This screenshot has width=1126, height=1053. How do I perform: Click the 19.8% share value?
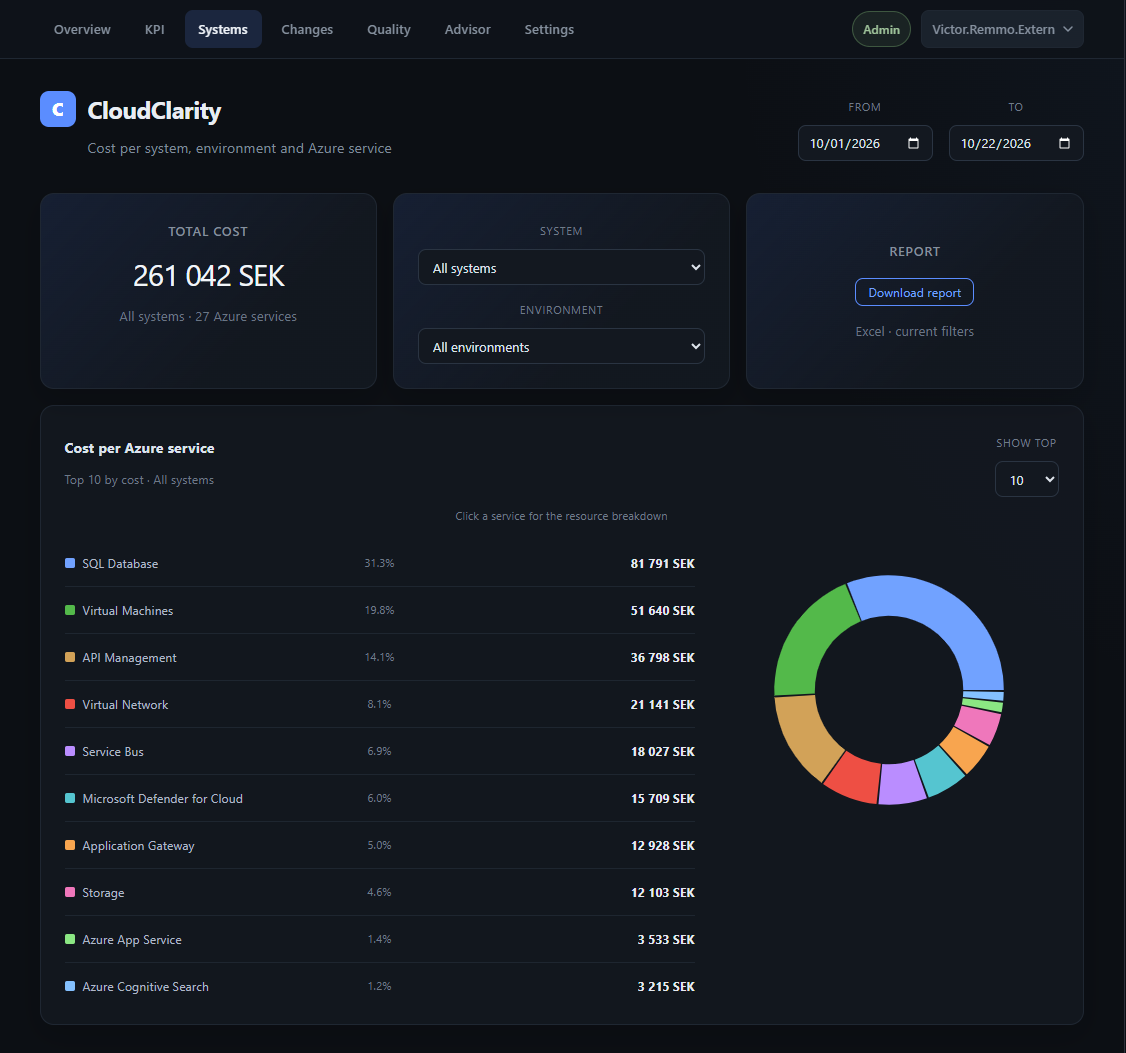pyautogui.click(x=379, y=610)
